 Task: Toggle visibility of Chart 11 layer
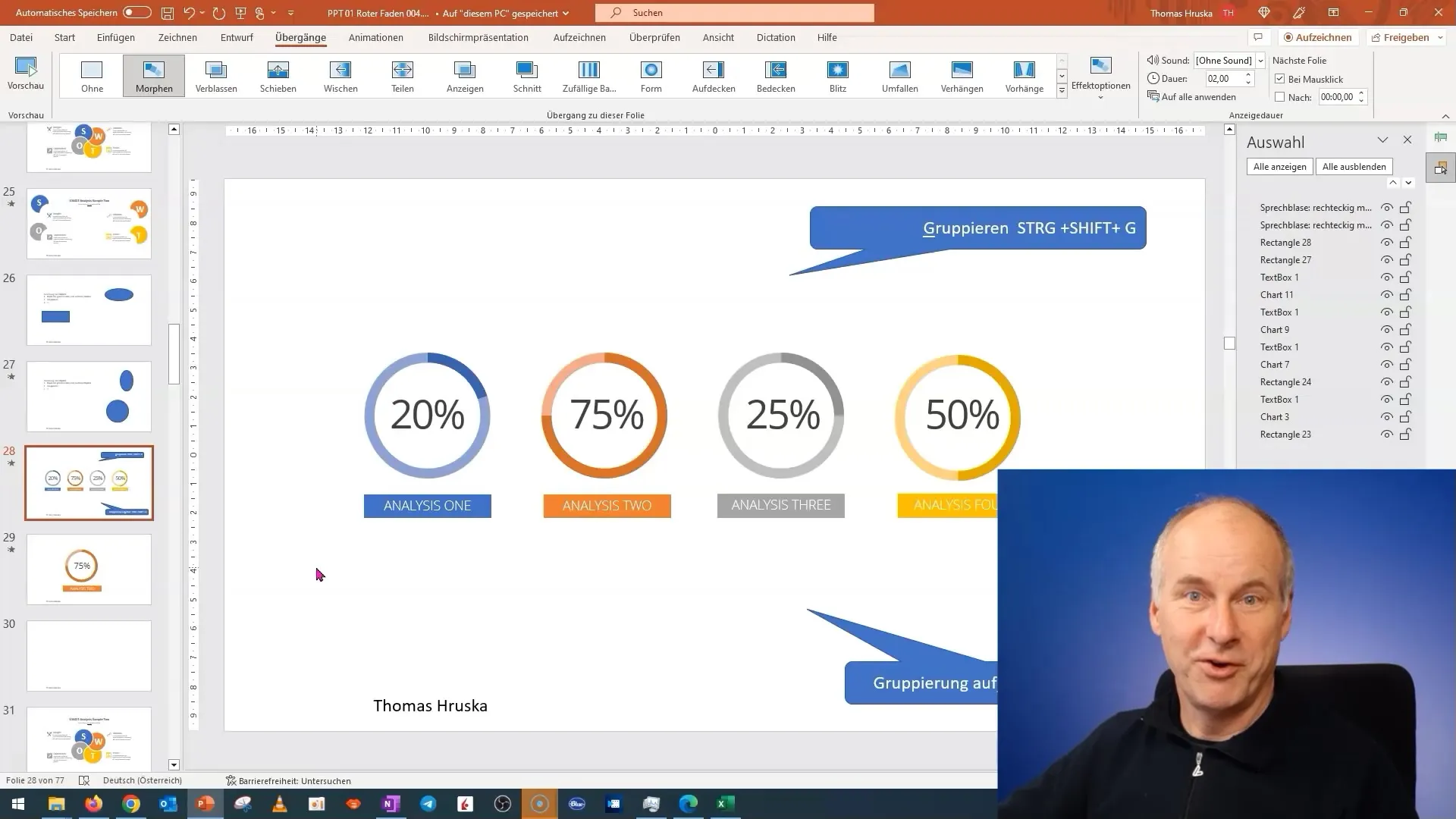click(x=1386, y=294)
